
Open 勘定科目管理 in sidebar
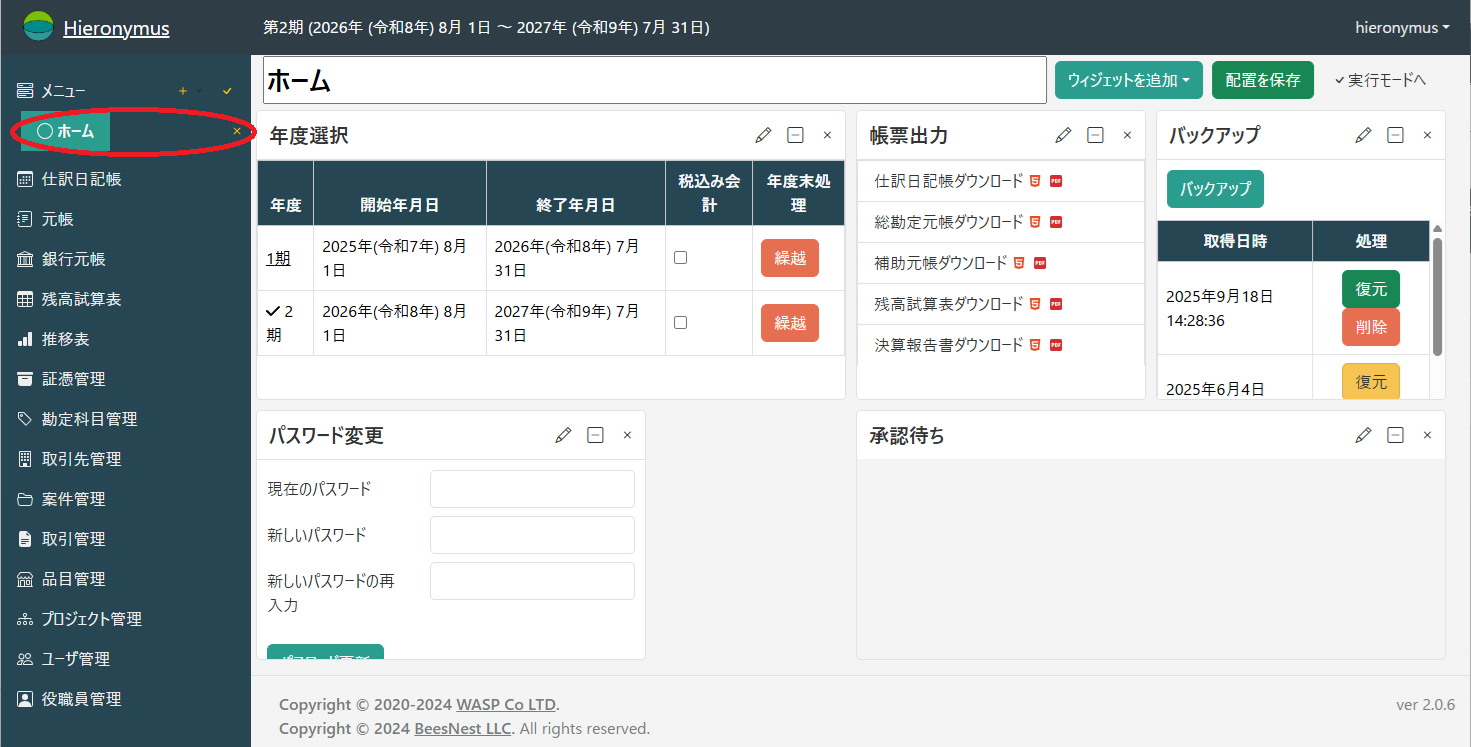[x=89, y=419]
